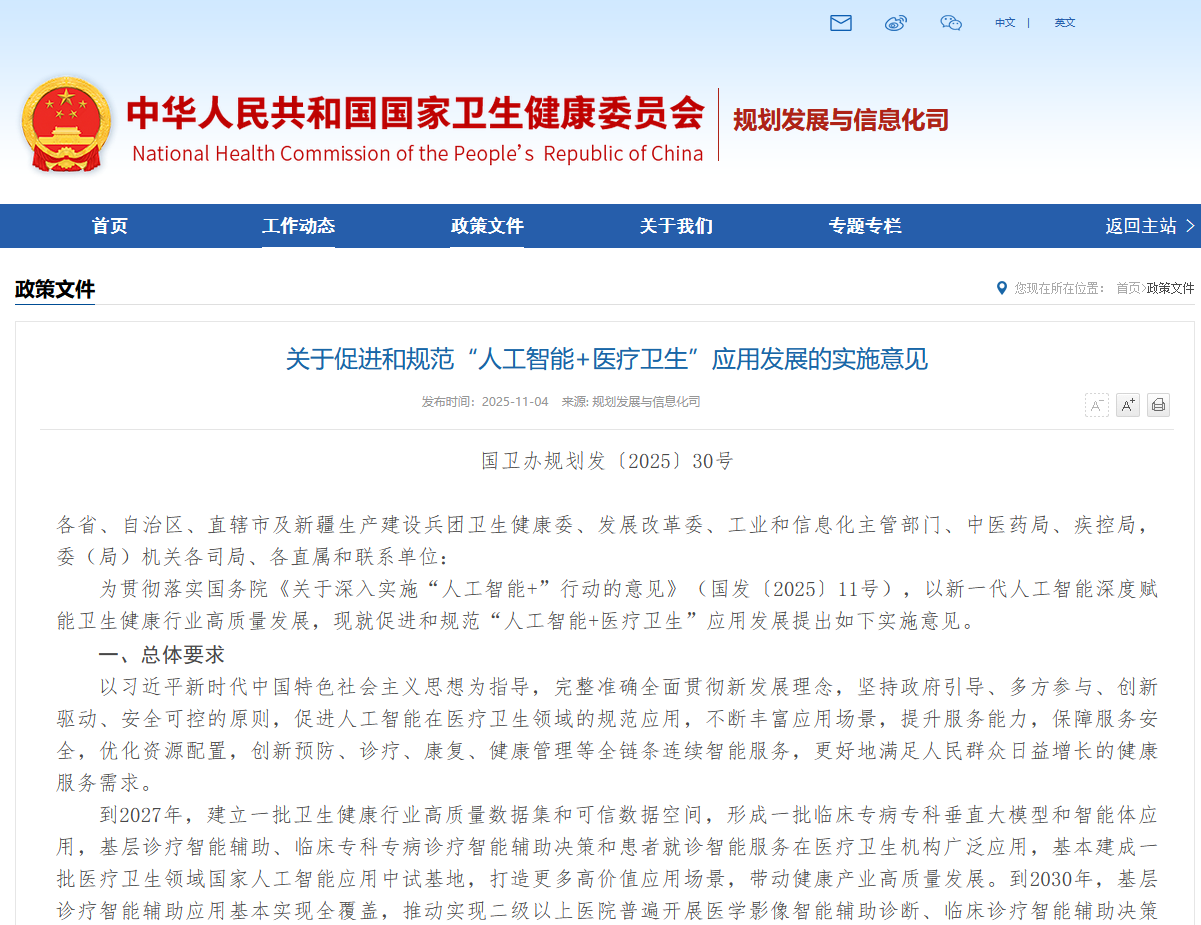Click 返回主站 link
This screenshot has width=1201, height=925.
click(x=1140, y=226)
